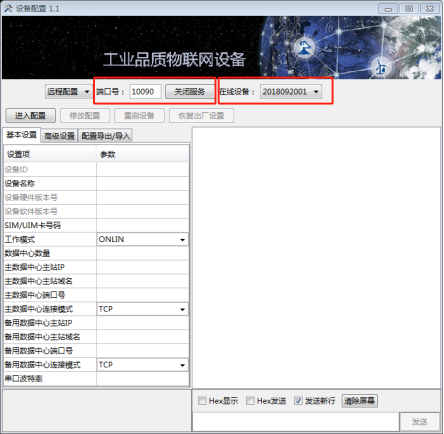Click the 关闭服务 button
Image resolution: width=444 pixels, height=434 pixels.
click(x=190, y=92)
